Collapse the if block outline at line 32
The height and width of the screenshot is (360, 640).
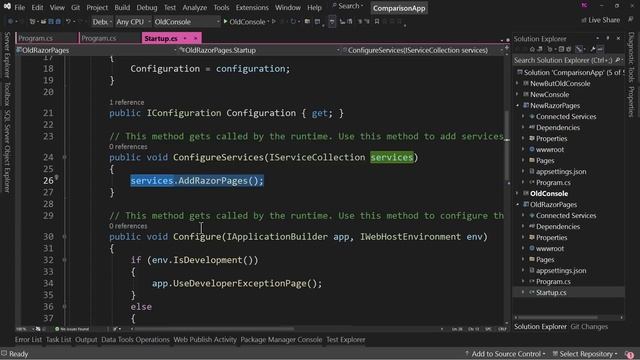(64, 260)
